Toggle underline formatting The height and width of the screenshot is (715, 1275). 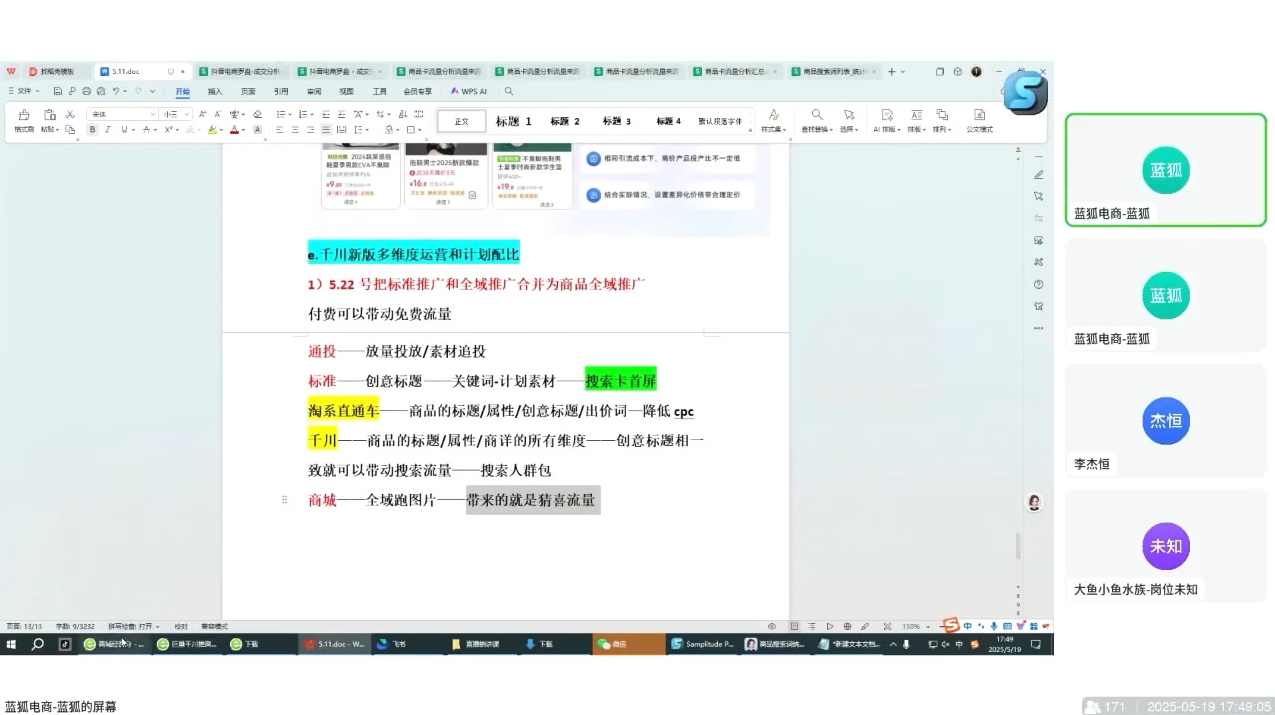pos(124,129)
